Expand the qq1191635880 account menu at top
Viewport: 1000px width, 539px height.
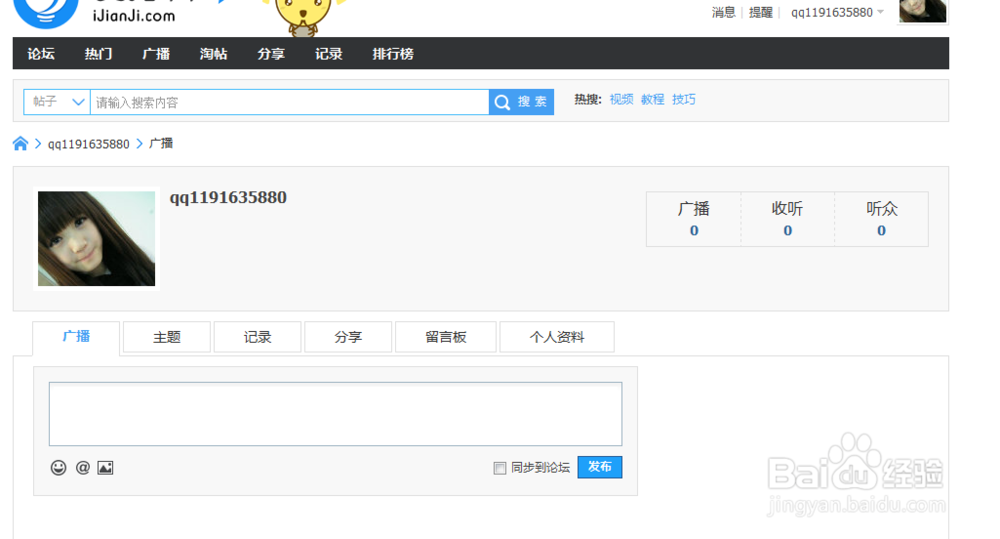(x=837, y=13)
